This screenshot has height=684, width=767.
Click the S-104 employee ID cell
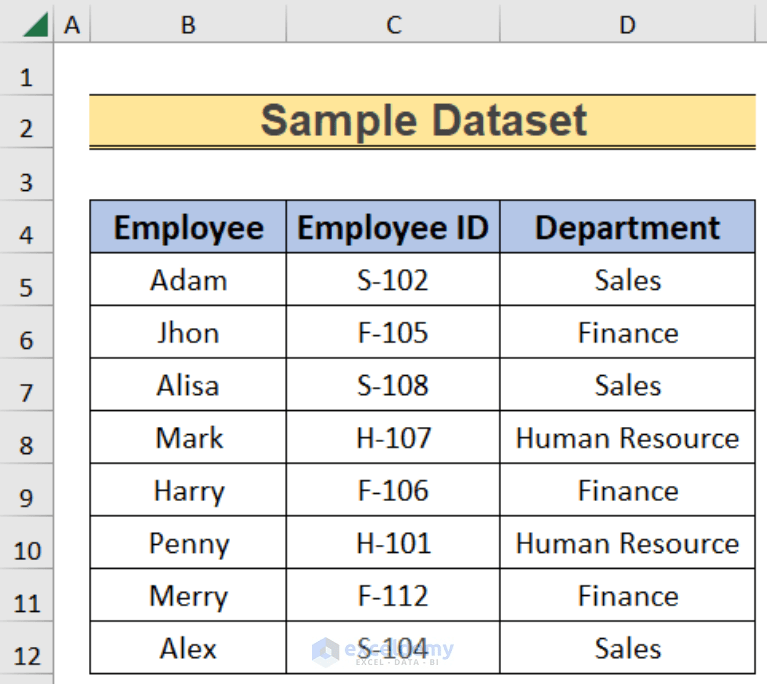pos(393,648)
